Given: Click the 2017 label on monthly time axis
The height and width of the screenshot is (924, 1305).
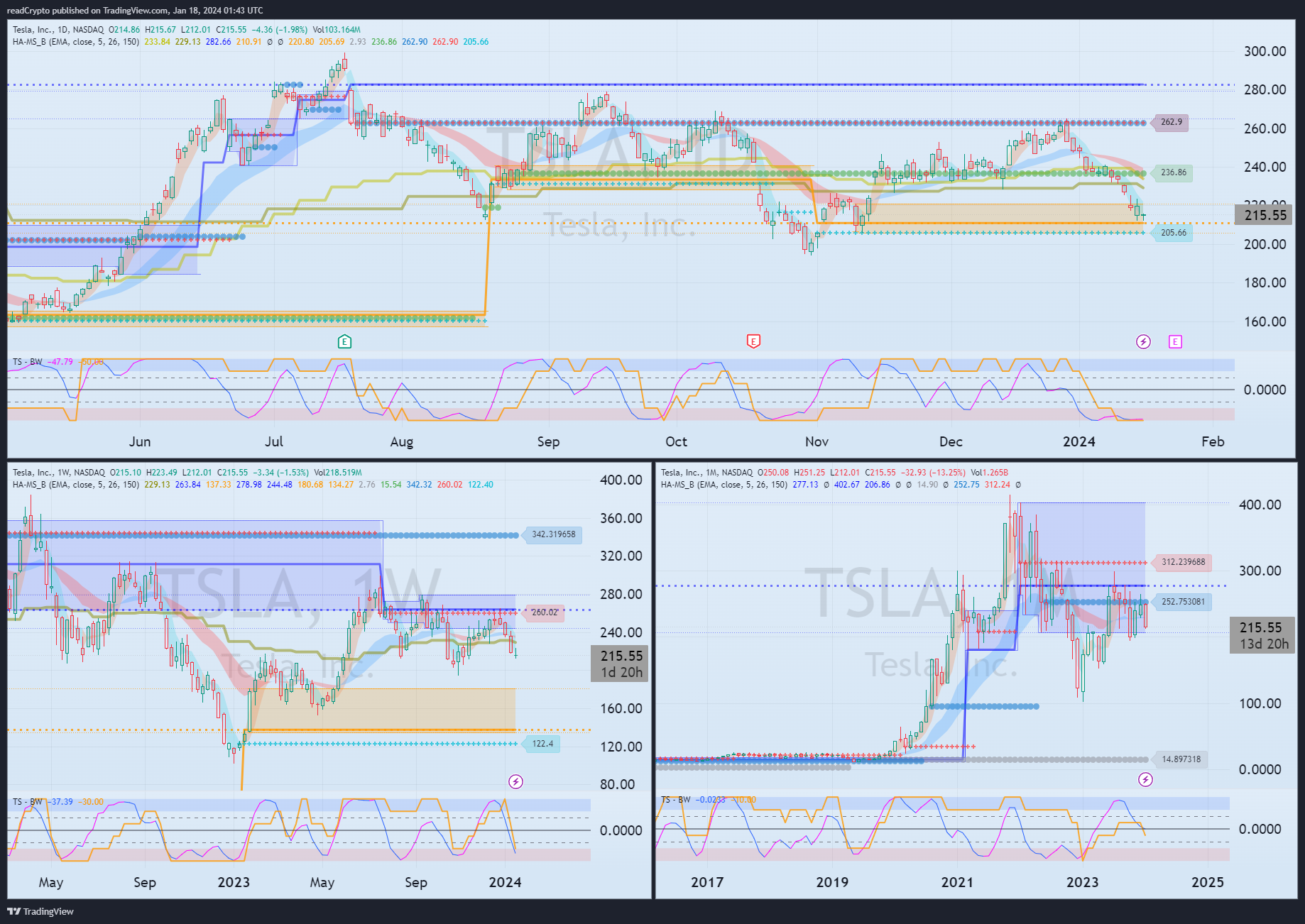Looking at the screenshot, I should [707, 882].
